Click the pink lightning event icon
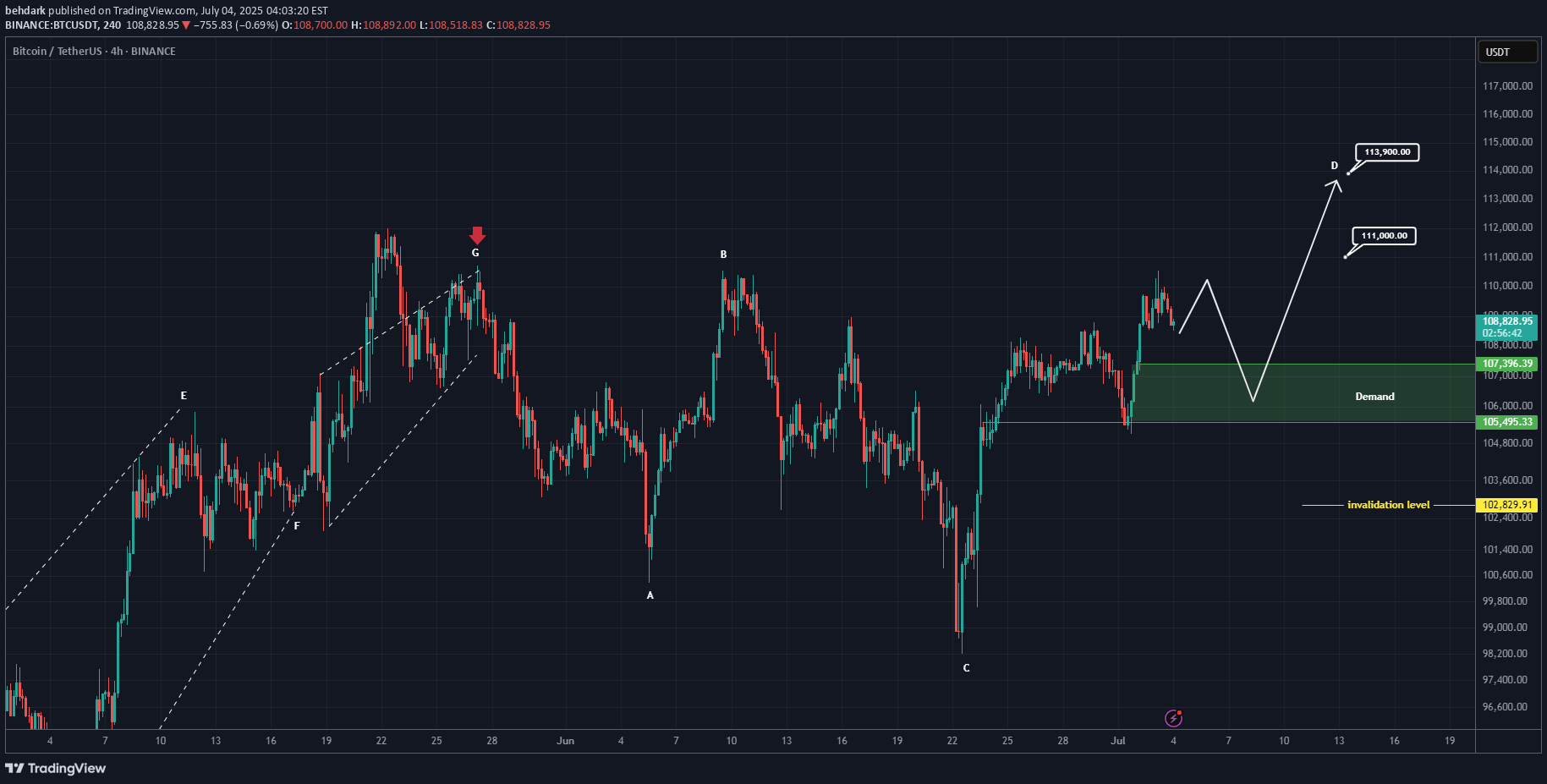 tap(1173, 718)
